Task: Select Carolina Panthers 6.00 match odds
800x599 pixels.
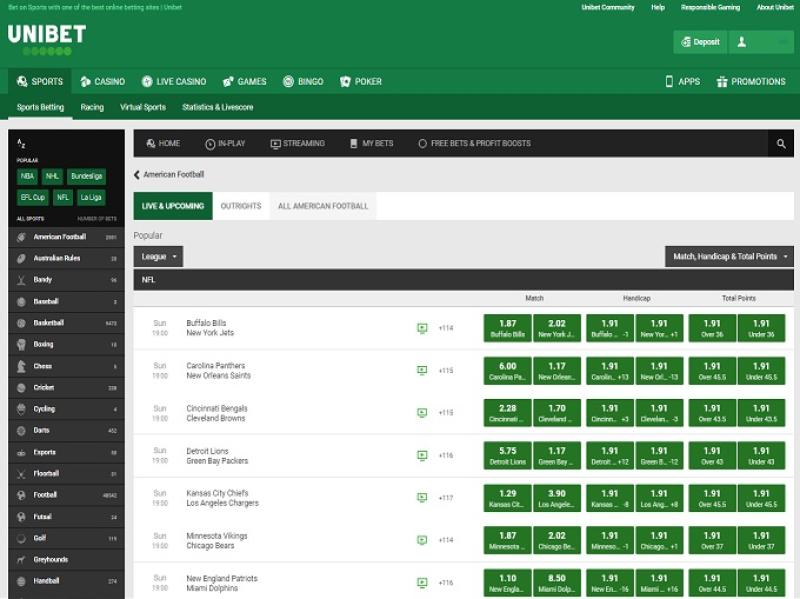Action: pyautogui.click(x=507, y=371)
